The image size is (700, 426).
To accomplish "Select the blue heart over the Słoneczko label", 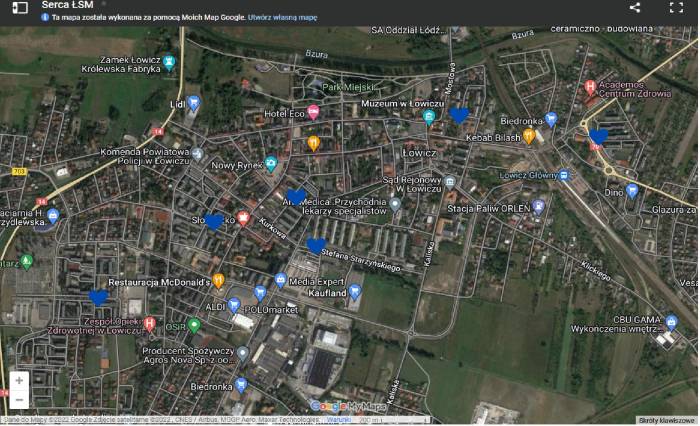I will (213, 221).
